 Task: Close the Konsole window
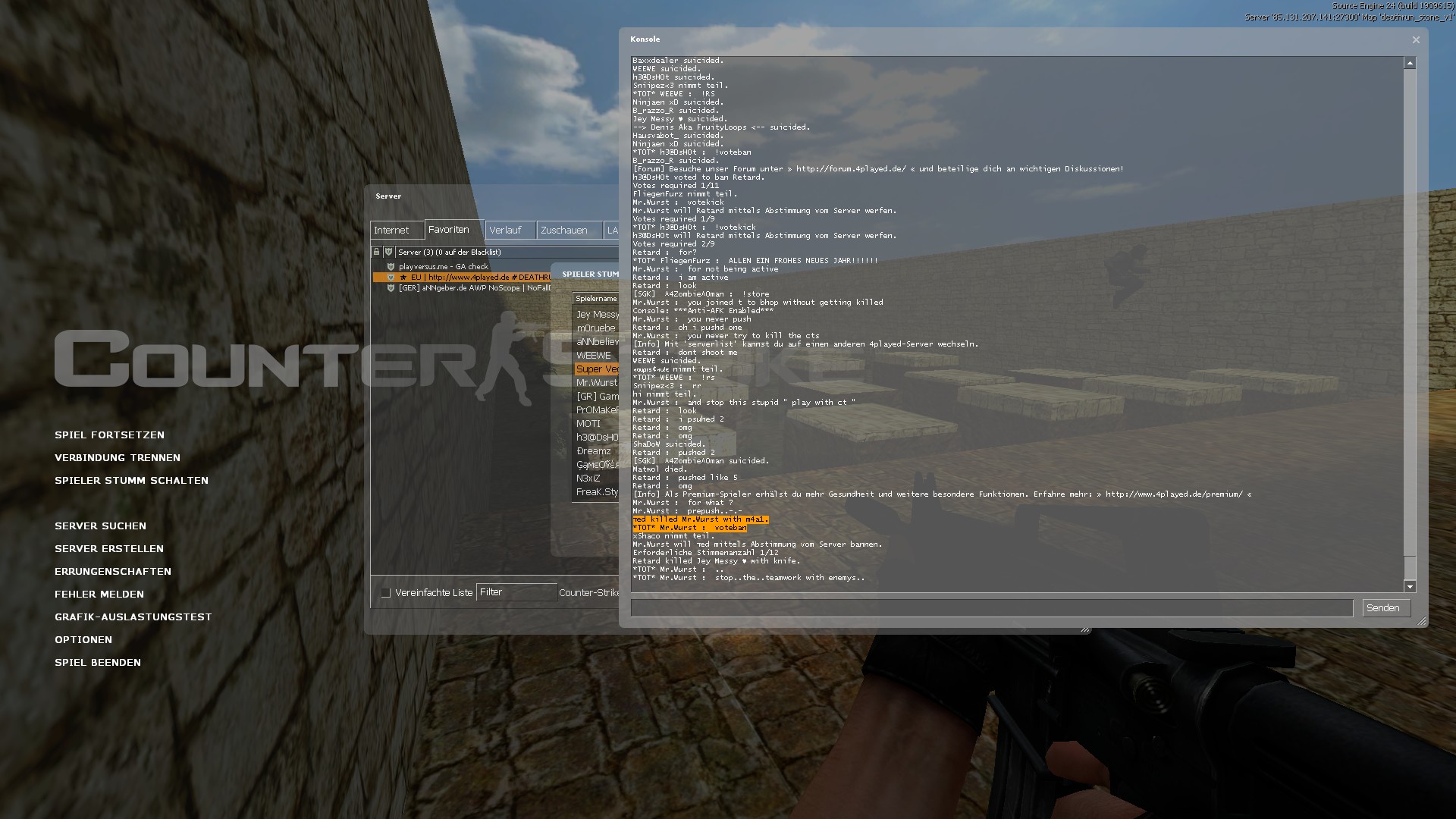1416,39
